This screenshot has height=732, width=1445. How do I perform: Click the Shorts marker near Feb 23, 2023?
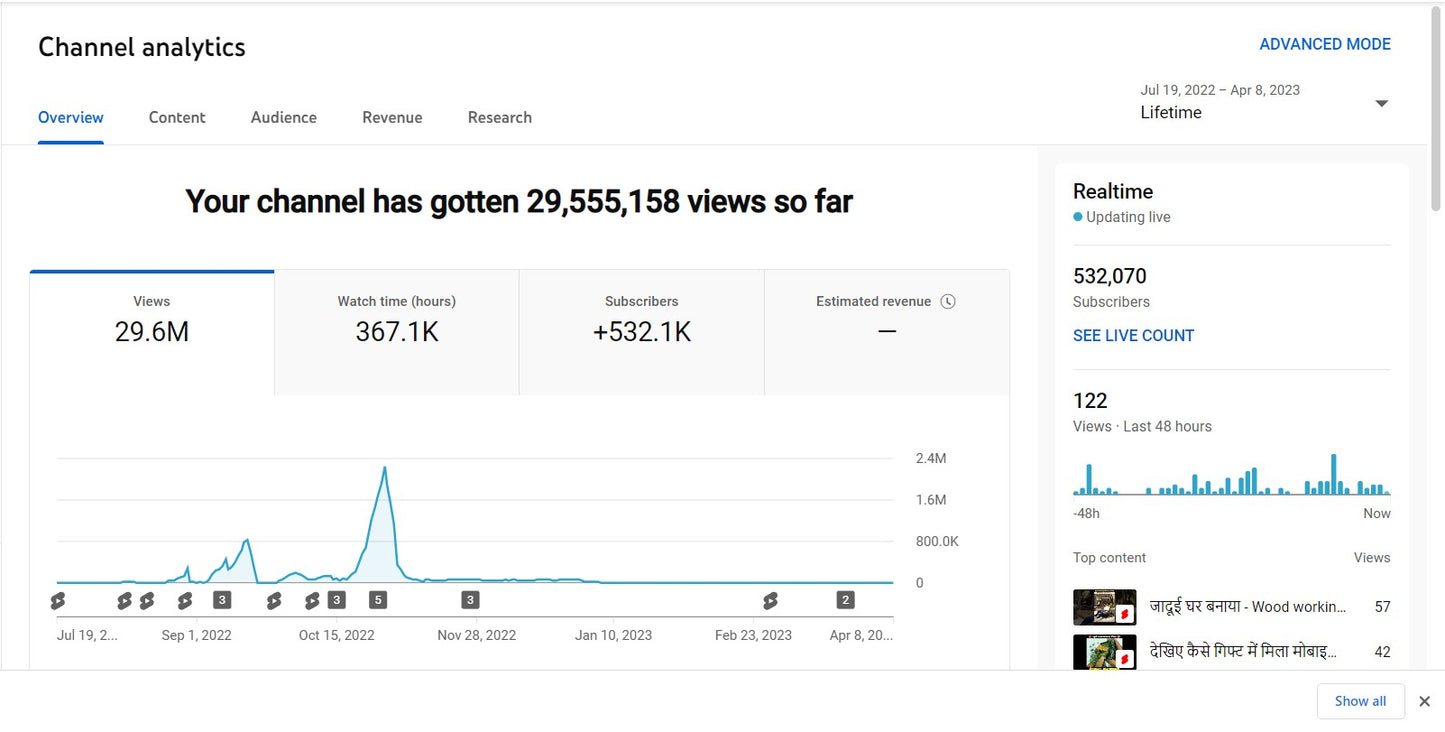[x=770, y=599]
